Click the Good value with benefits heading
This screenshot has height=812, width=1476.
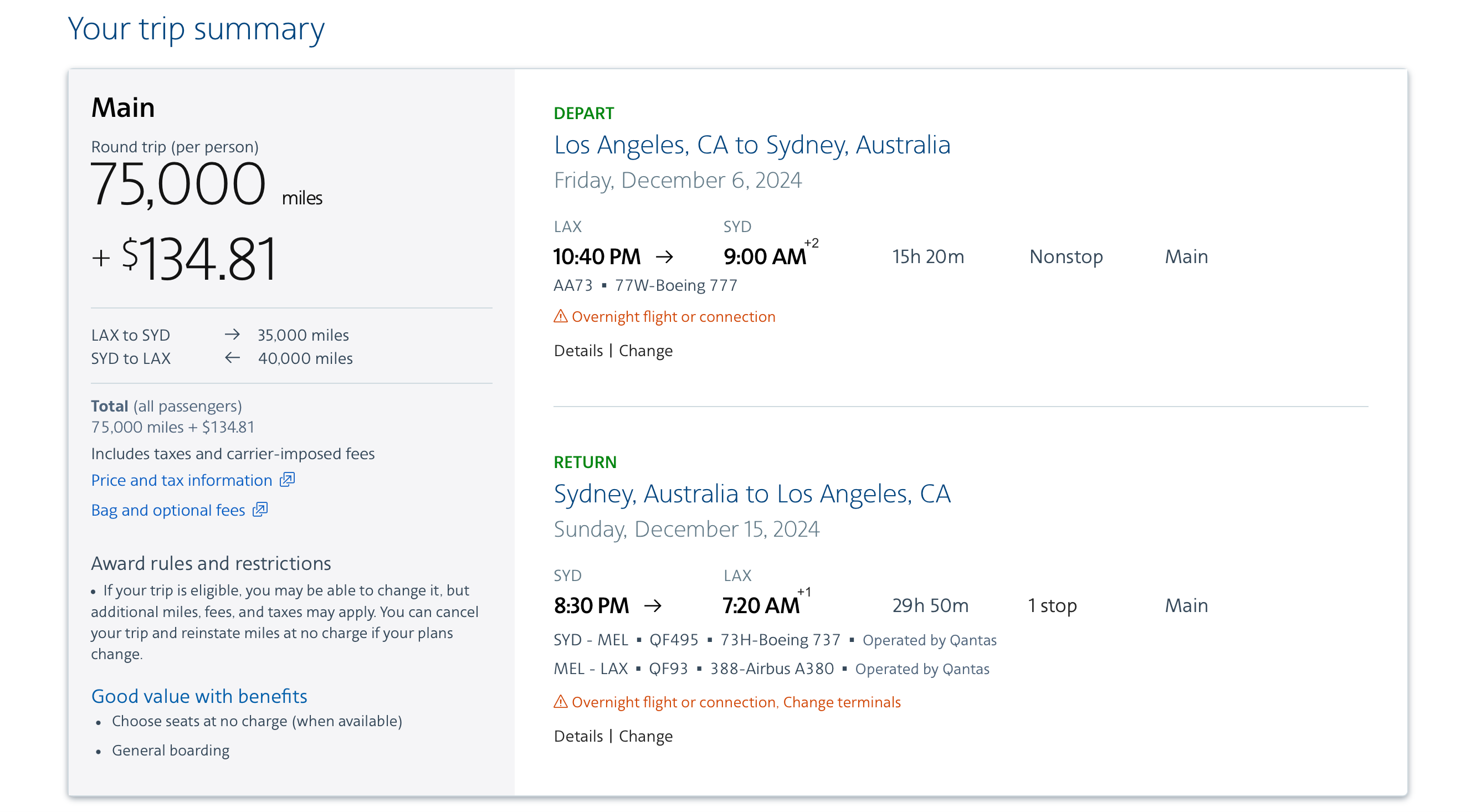199,696
